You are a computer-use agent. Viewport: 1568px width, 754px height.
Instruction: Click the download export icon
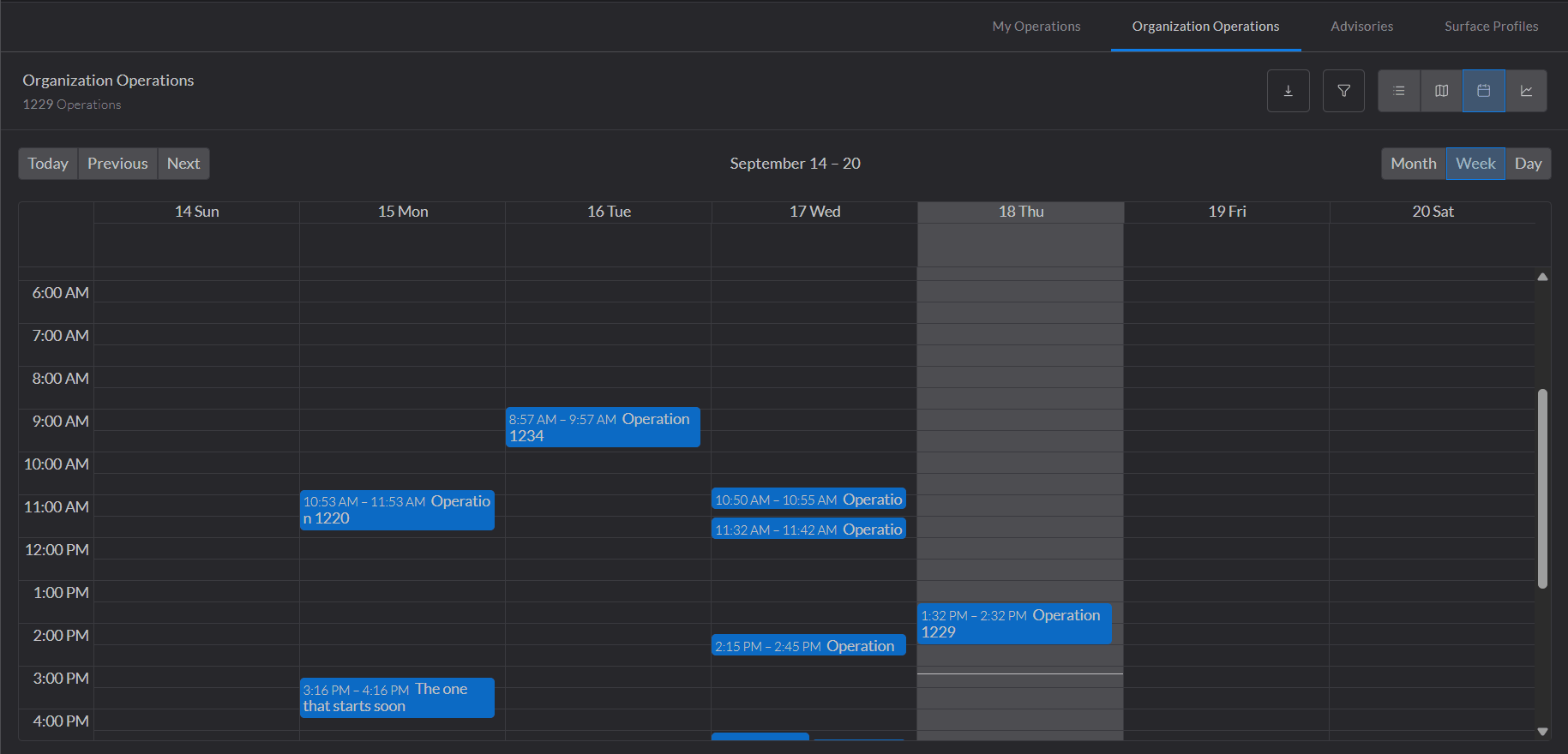[1288, 91]
